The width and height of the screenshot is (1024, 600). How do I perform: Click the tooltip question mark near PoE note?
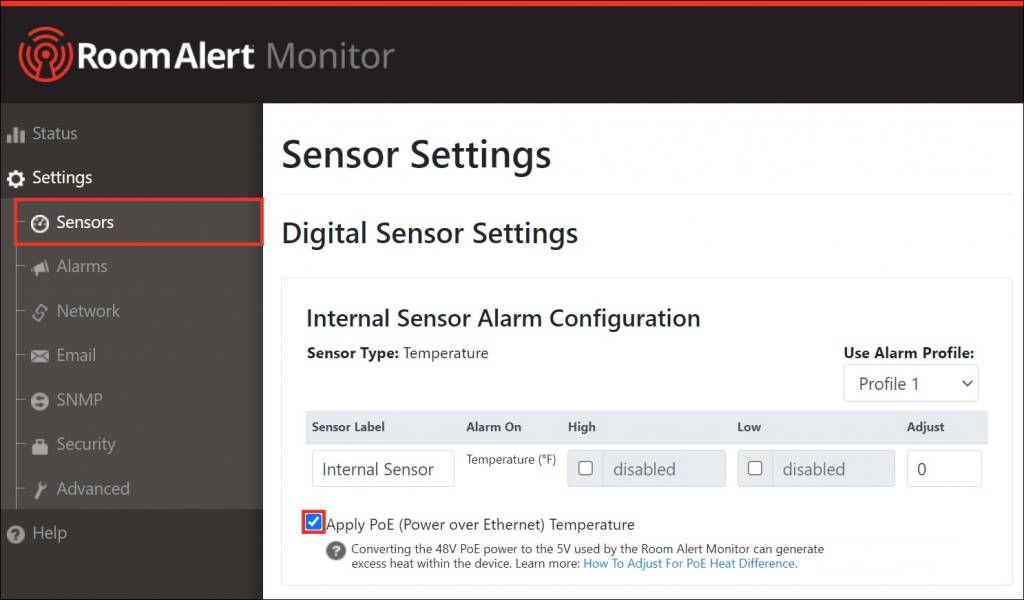pyautogui.click(x=335, y=551)
